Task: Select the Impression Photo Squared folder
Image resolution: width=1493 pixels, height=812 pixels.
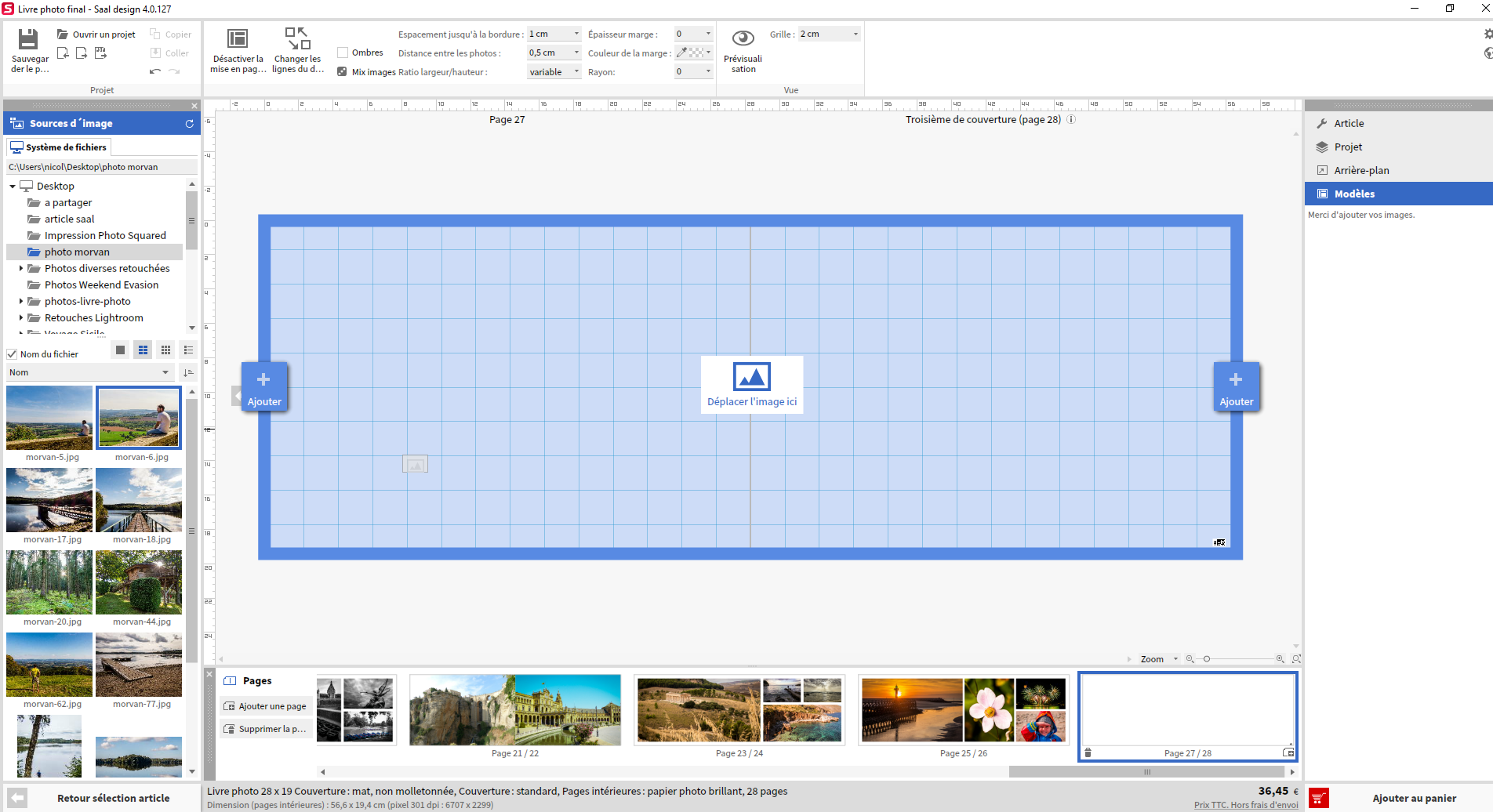Action: (105, 235)
